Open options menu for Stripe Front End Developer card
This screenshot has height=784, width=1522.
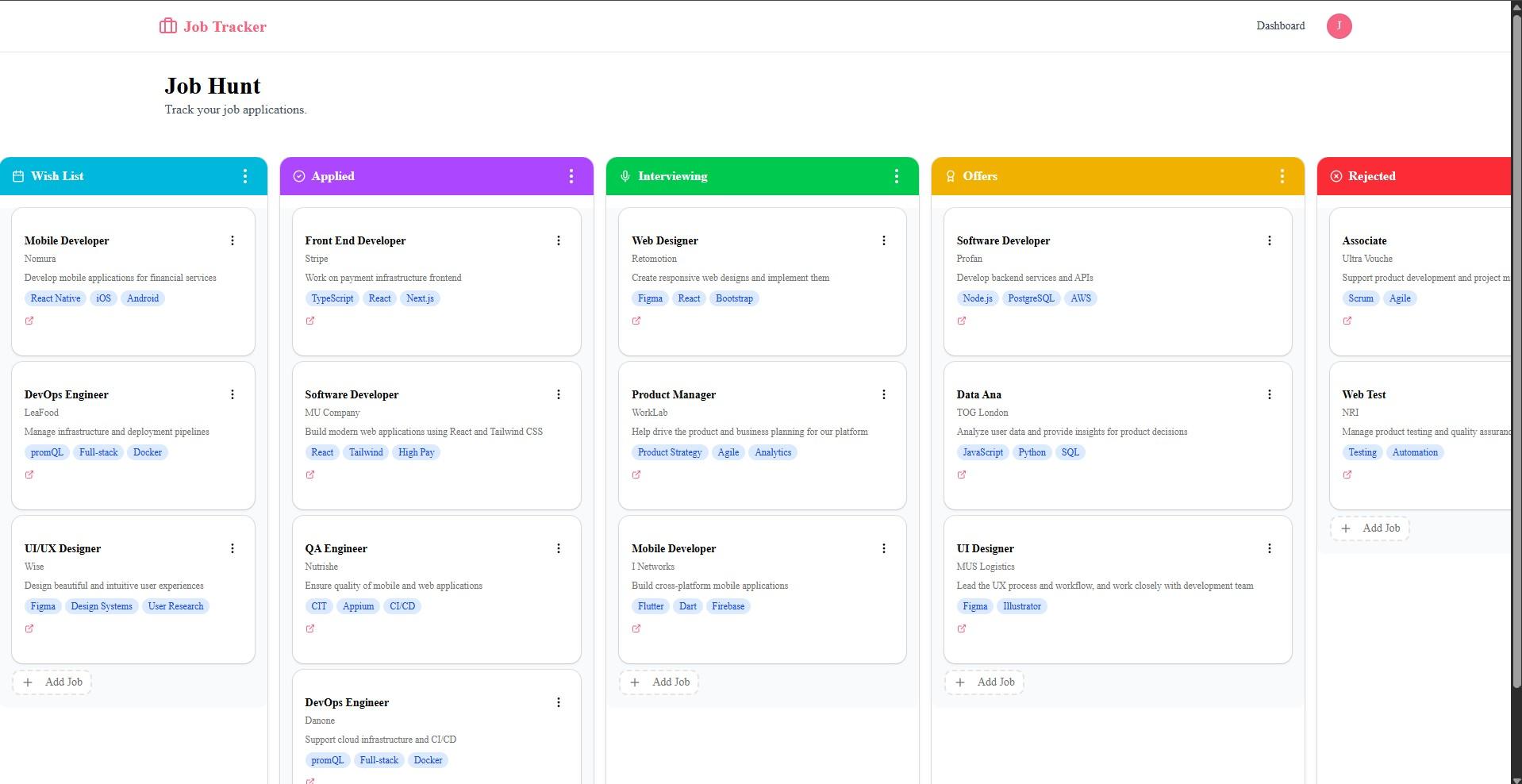coord(559,240)
